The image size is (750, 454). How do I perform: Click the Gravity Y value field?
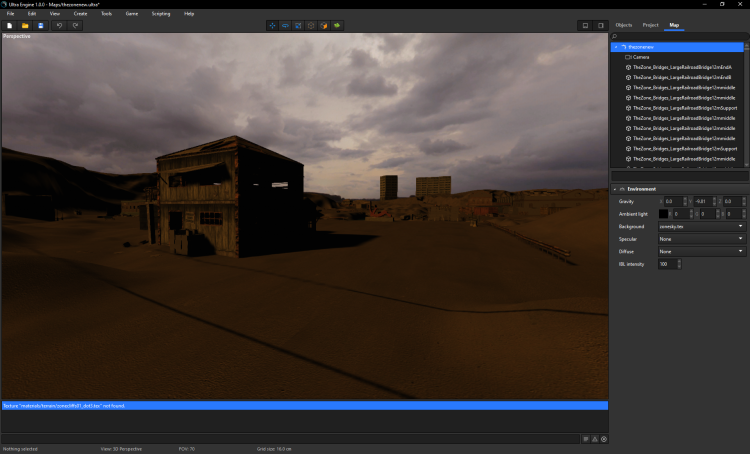[x=703, y=201]
